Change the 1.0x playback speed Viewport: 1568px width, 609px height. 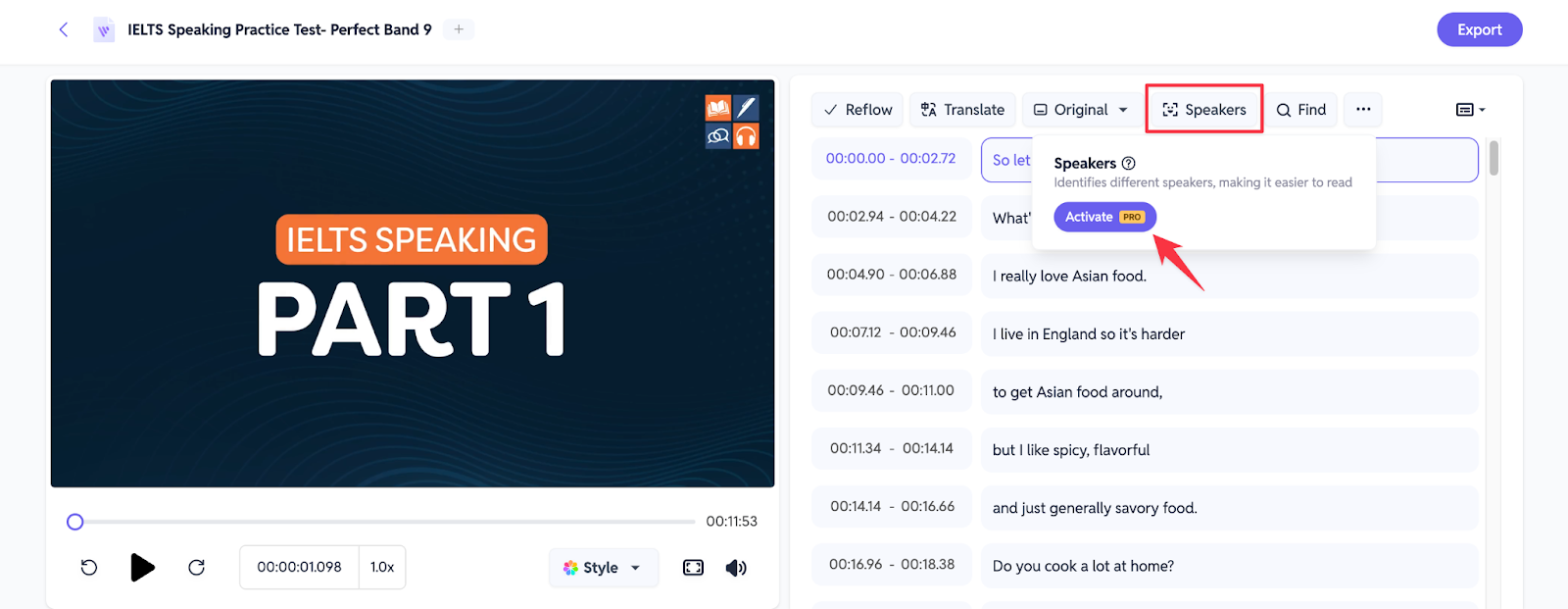[x=382, y=567]
